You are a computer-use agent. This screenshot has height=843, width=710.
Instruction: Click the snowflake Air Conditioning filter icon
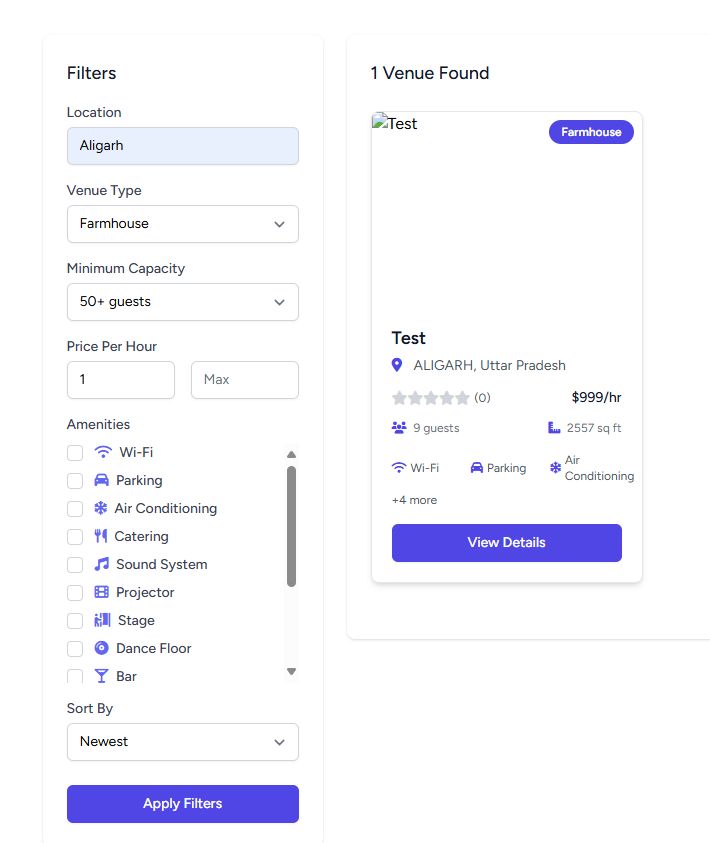click(x=101, y=508)
